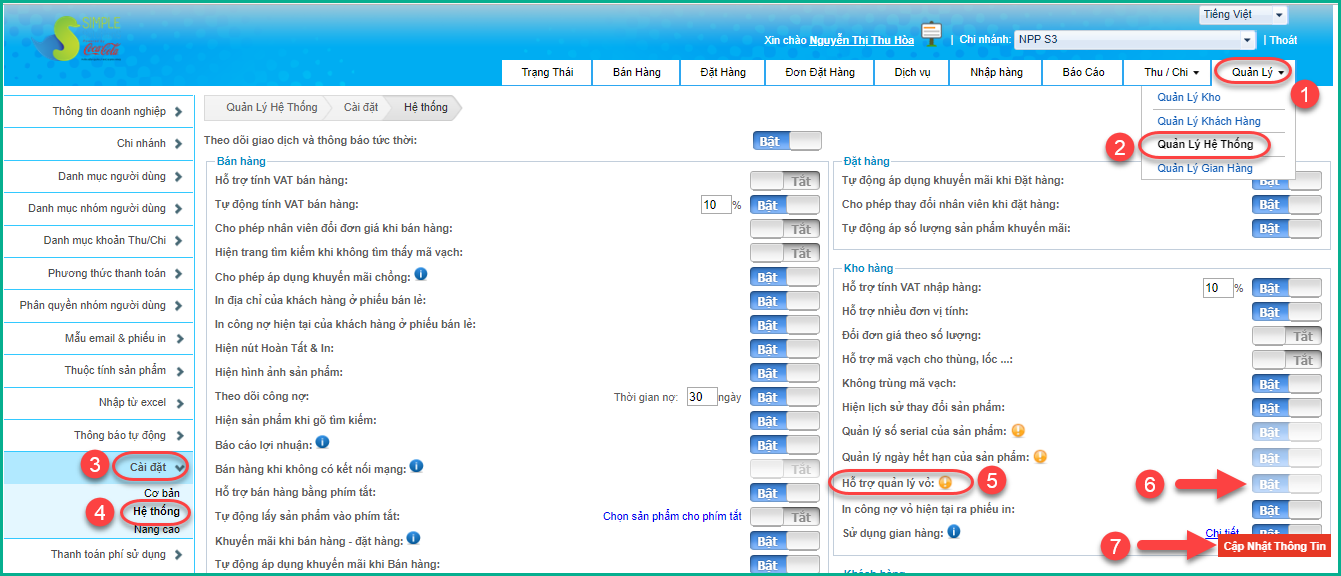Open the Báo Cáo menu tab
Screen dimensions: 1341x576
(1083, 72)
